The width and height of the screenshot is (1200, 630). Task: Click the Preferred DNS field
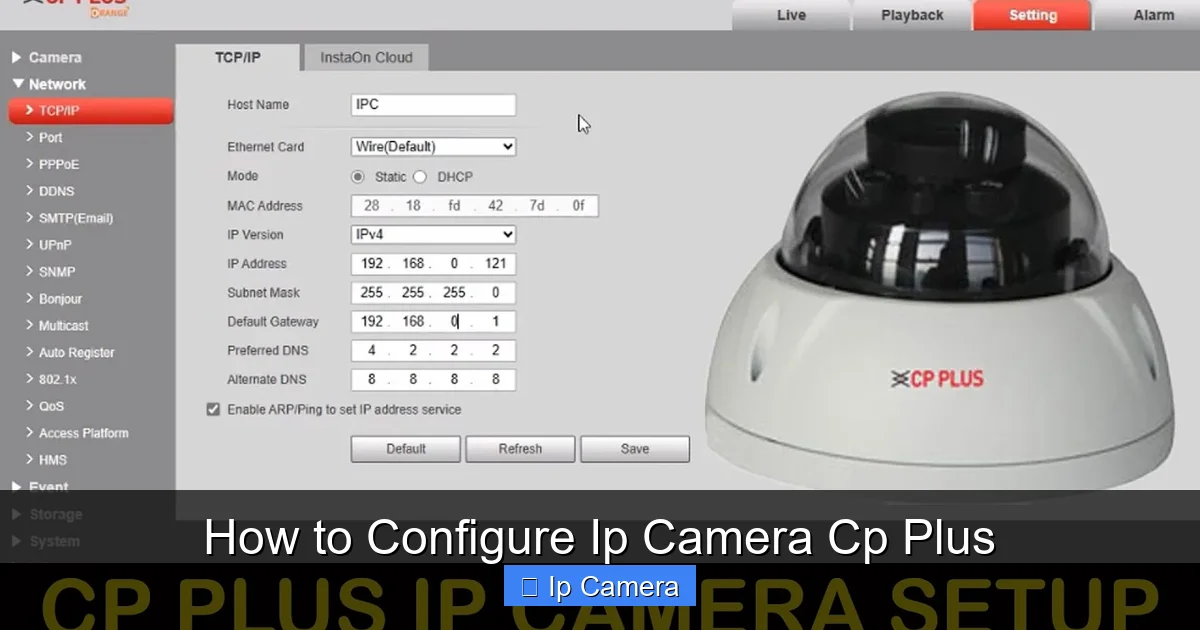[x=434, y=351]
